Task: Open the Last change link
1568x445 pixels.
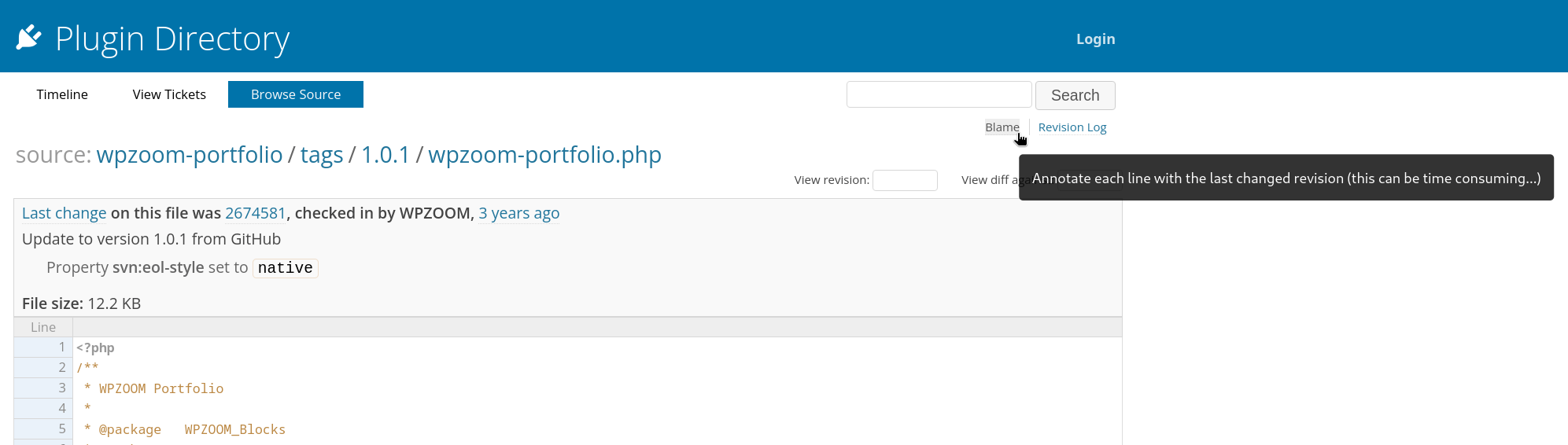Action: click(x=64, y=213)
